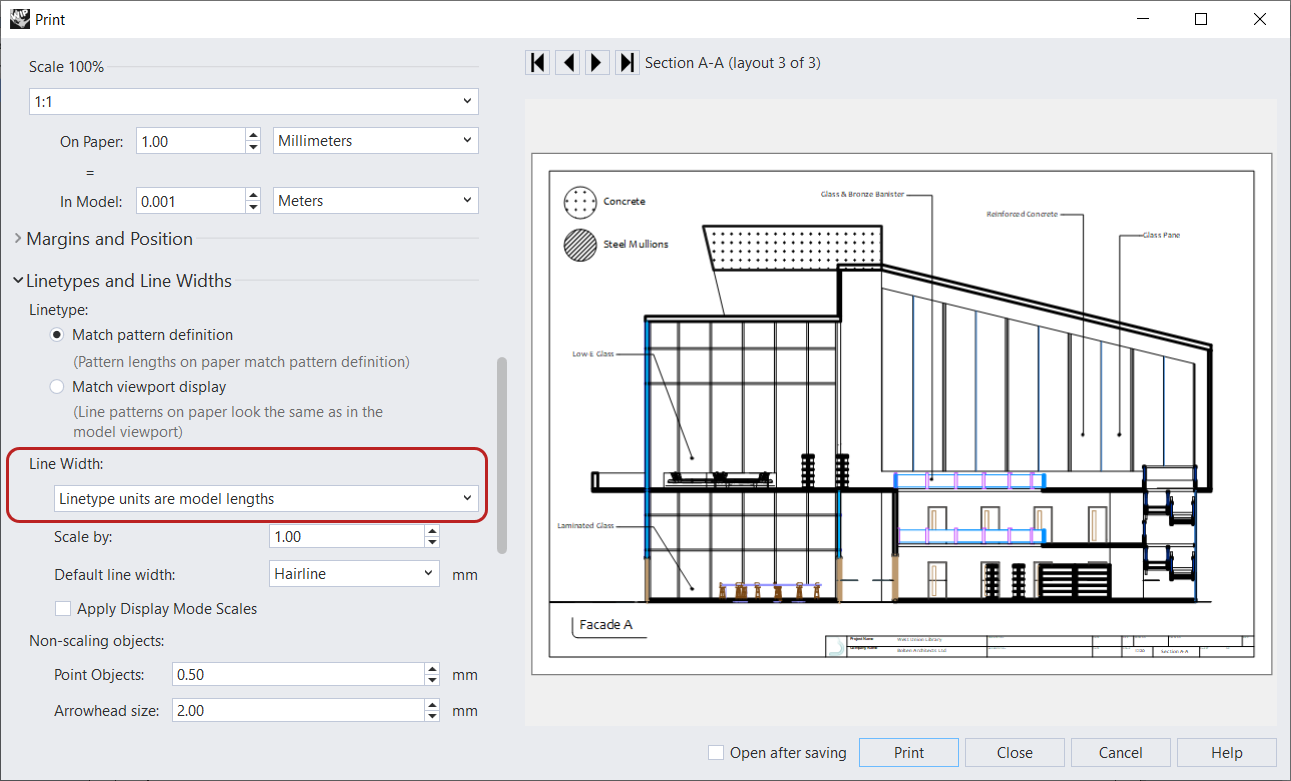
Task: Select Match viewport display option
Action: pos(57,387)
